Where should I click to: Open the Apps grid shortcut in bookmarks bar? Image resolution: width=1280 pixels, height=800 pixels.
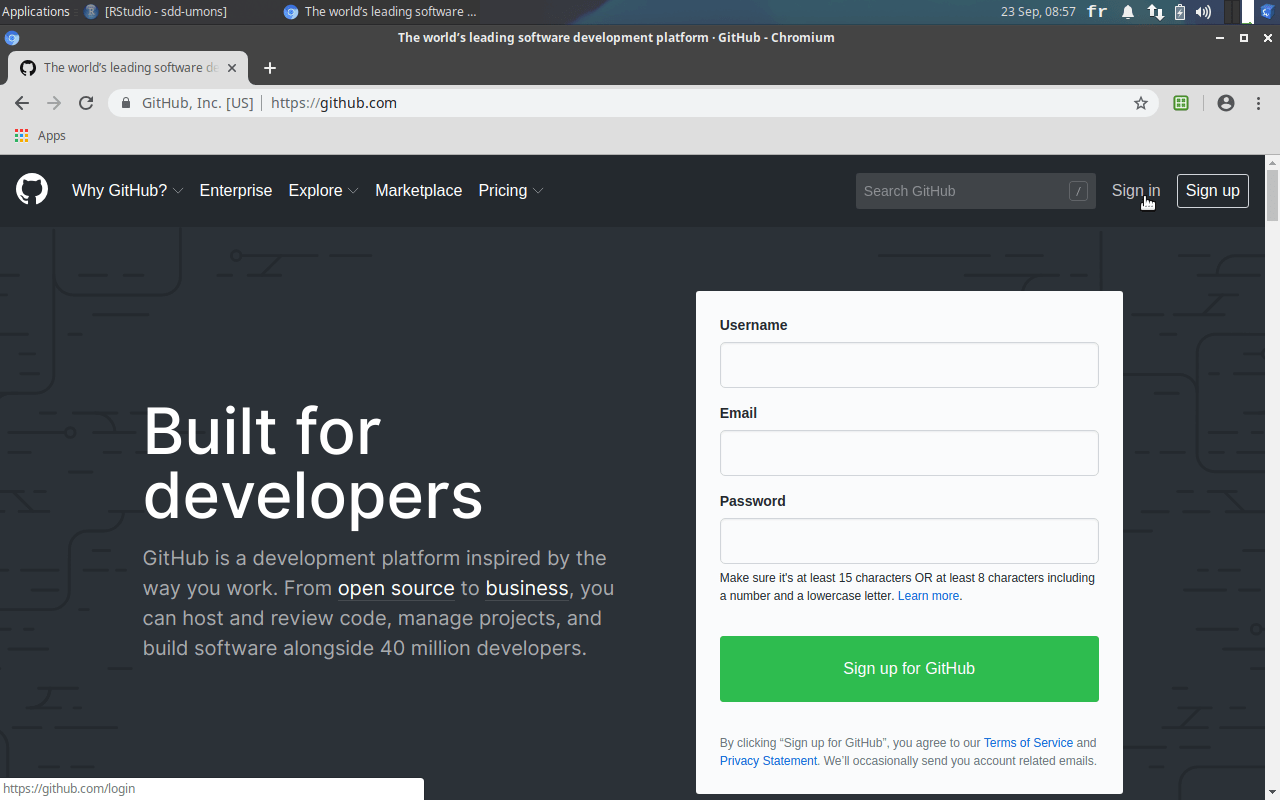40,136
